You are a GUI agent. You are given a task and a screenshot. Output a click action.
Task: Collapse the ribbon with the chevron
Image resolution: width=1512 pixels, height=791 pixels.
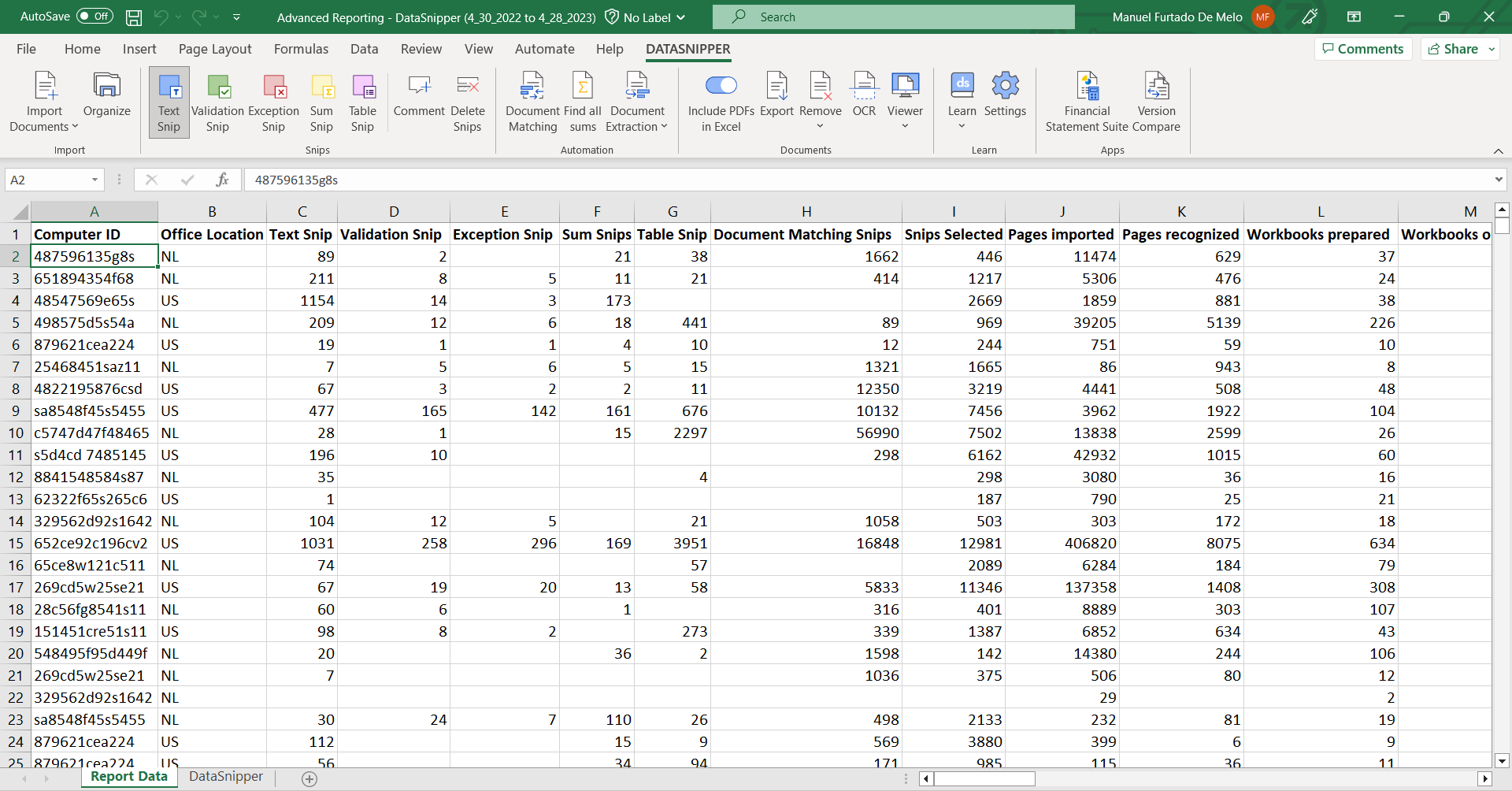click(x=1498, y=150)
